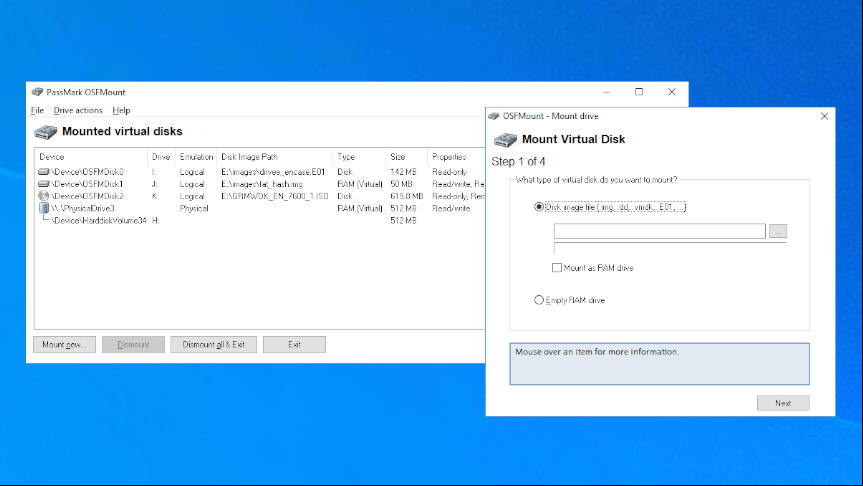Click the disk icon of OSFMDisk0 row
The height and width of the screenshot is (486, 863).
point(43,172)
